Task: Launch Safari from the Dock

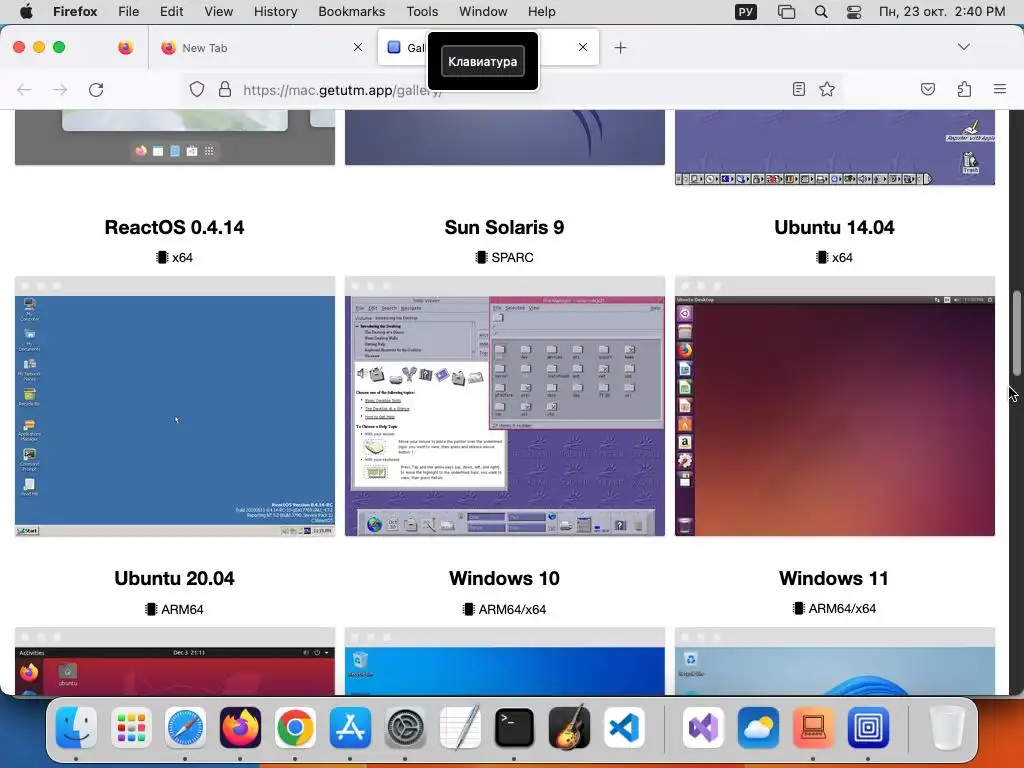Action: click(x=185, y=727)
